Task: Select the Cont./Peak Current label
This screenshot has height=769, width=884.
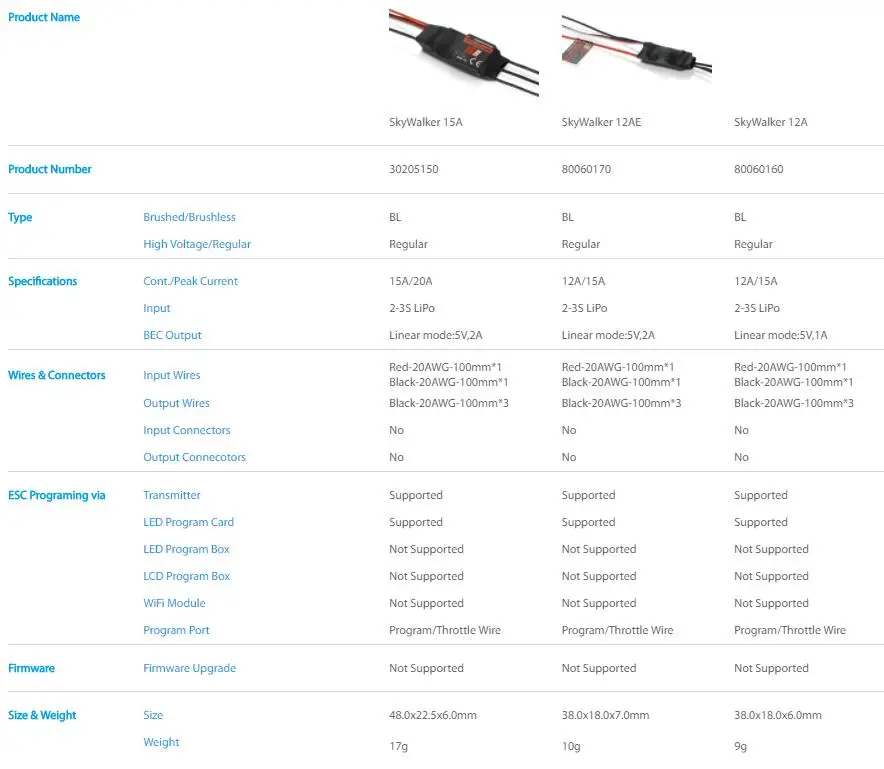Action: pos(191,281)
